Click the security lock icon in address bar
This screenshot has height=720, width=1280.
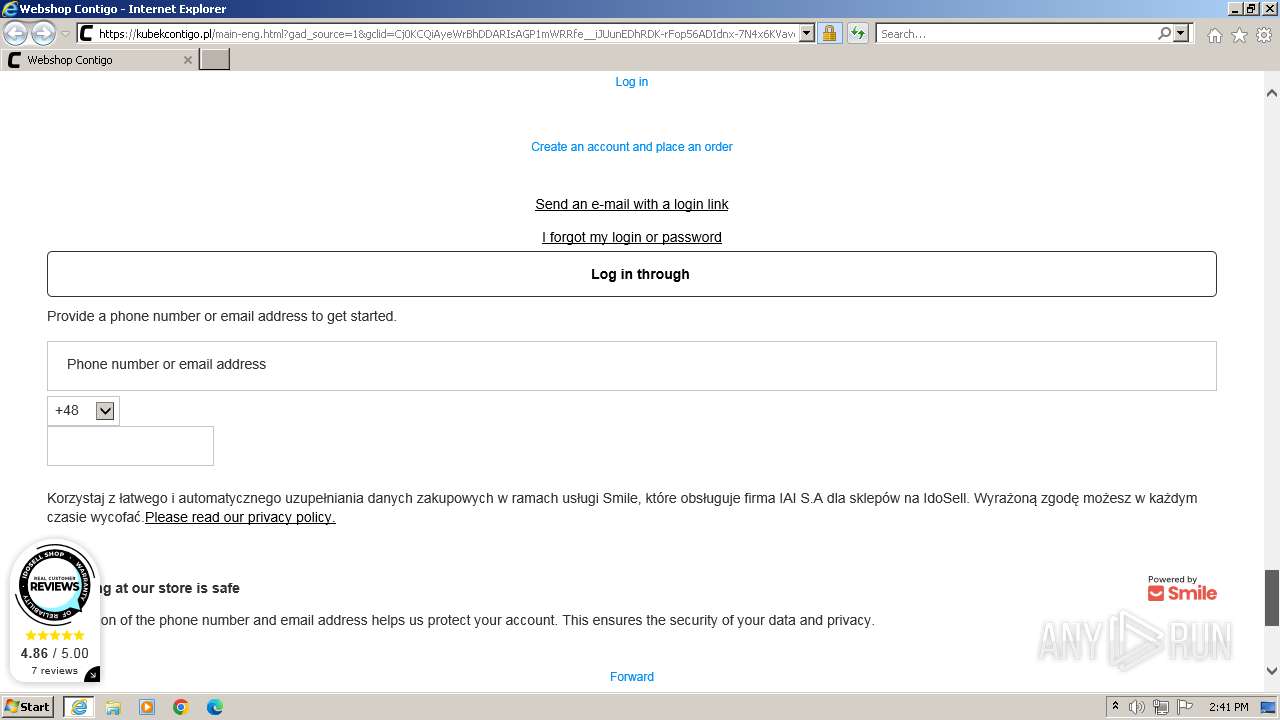(829, 33)
